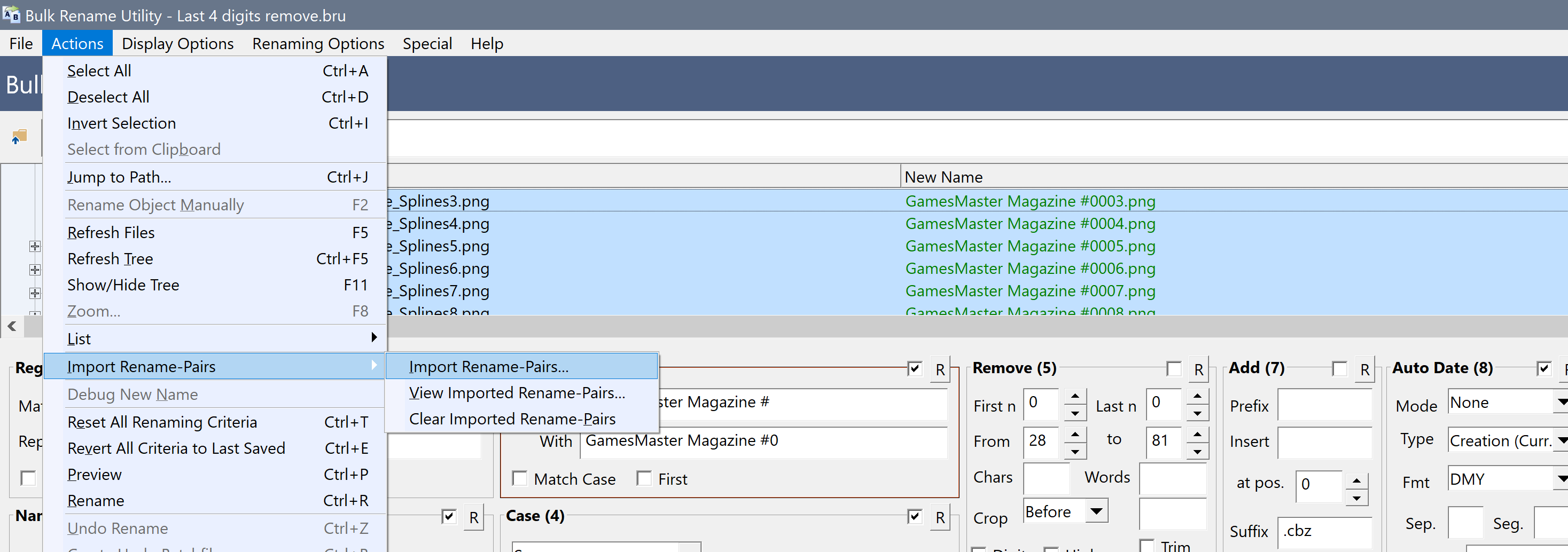Click Refresh Files menu item
The image size is (1568, 552).
pos(215,233)
